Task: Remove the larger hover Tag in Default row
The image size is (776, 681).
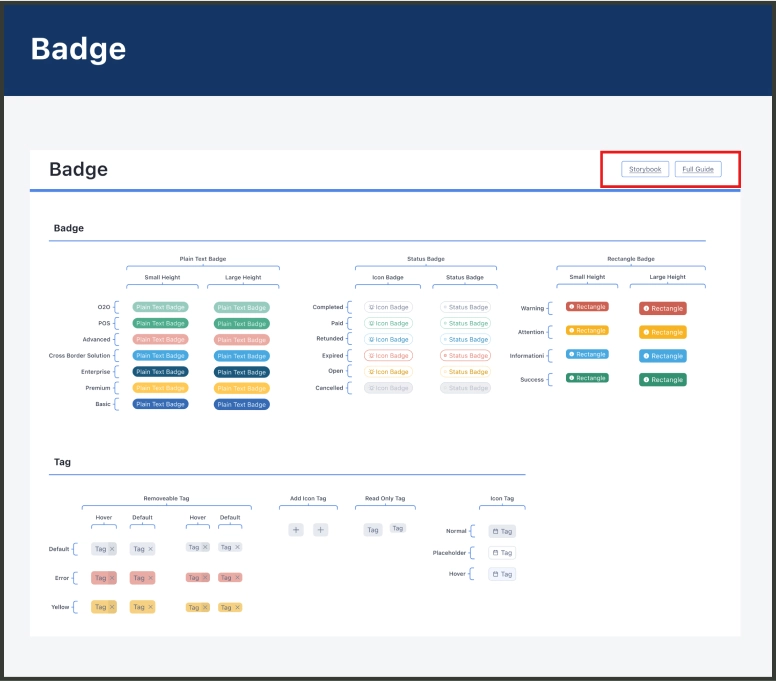Action: pyautogui.click(x=112, y=549)
